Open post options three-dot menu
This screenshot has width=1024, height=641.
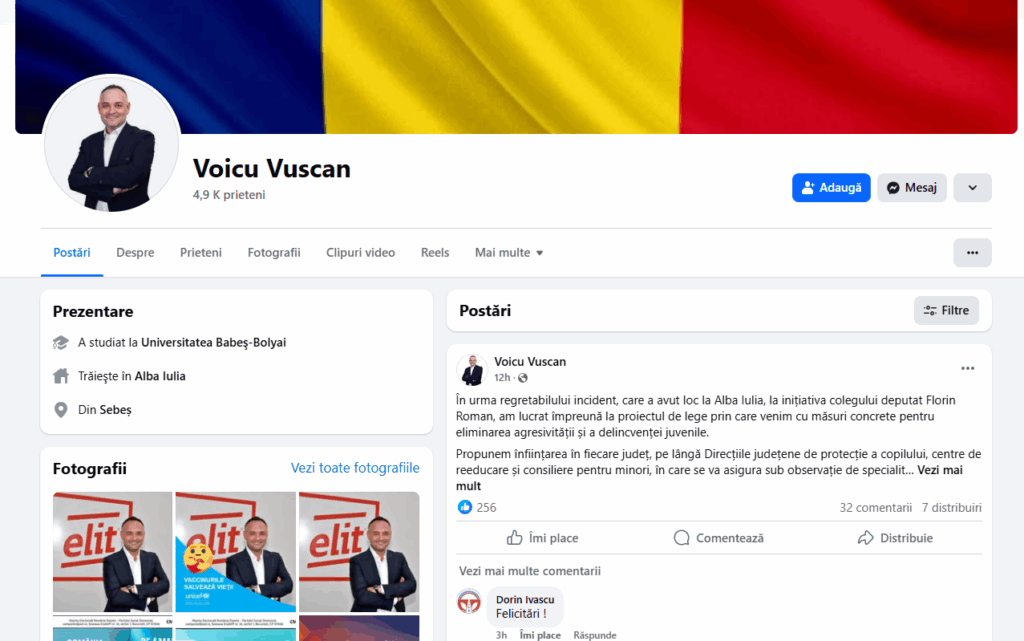[967, 369]
